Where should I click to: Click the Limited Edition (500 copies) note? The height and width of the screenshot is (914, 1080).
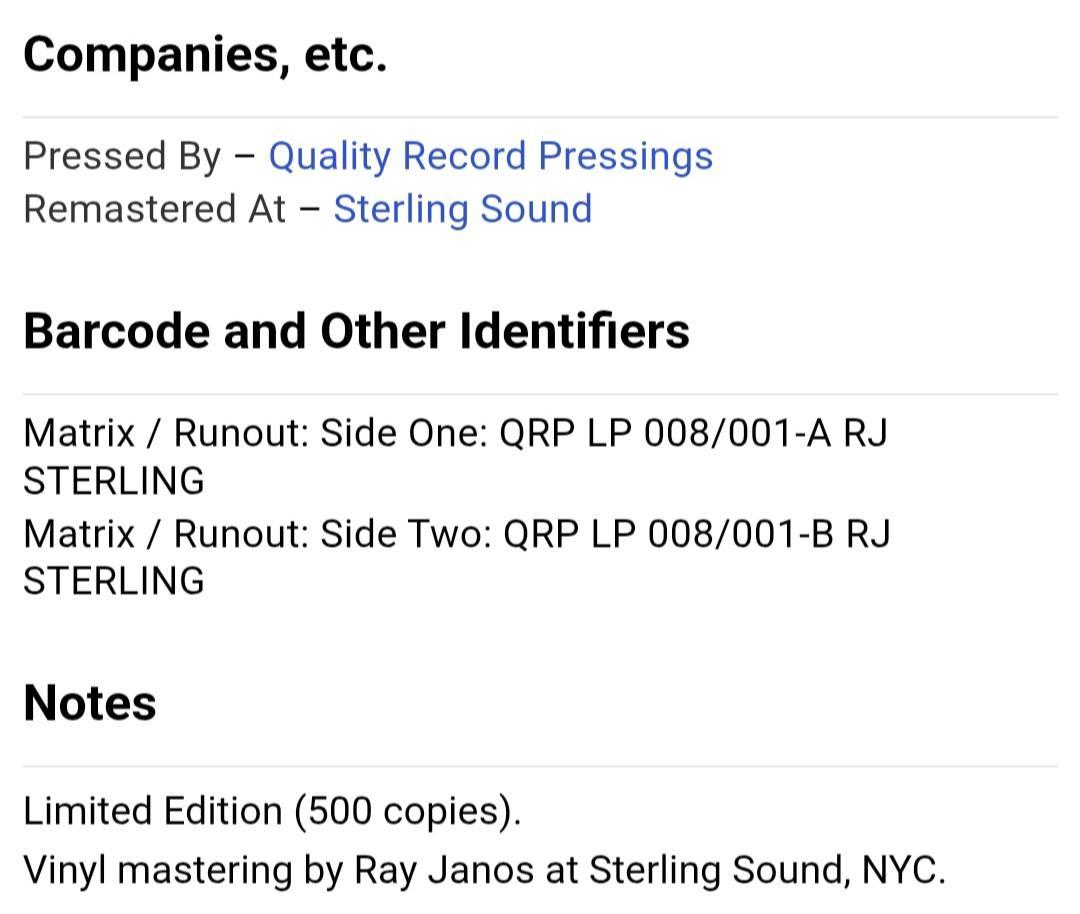tap(272, 811)
